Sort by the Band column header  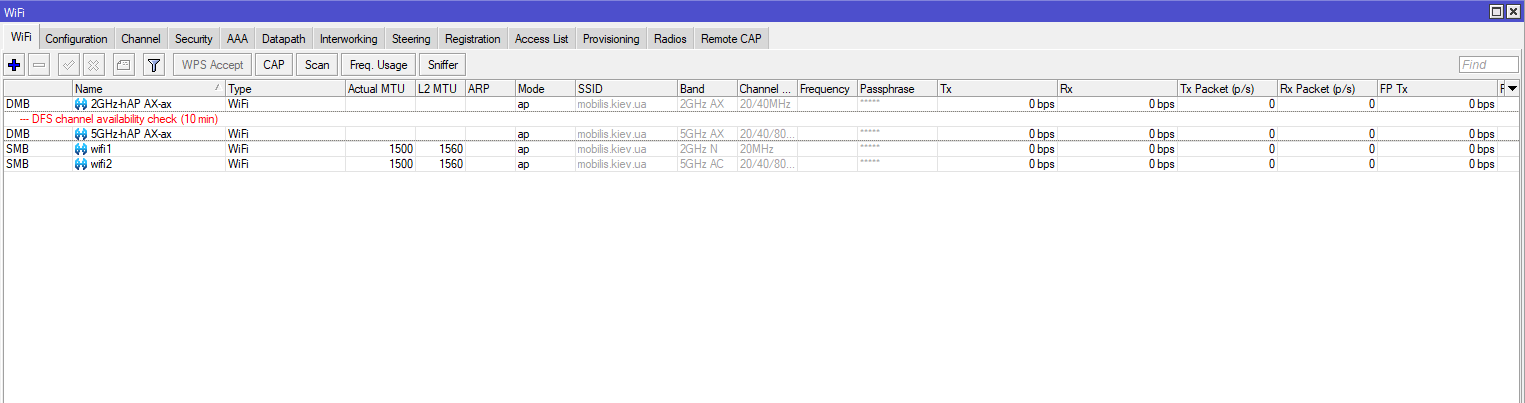pos(706,89)
